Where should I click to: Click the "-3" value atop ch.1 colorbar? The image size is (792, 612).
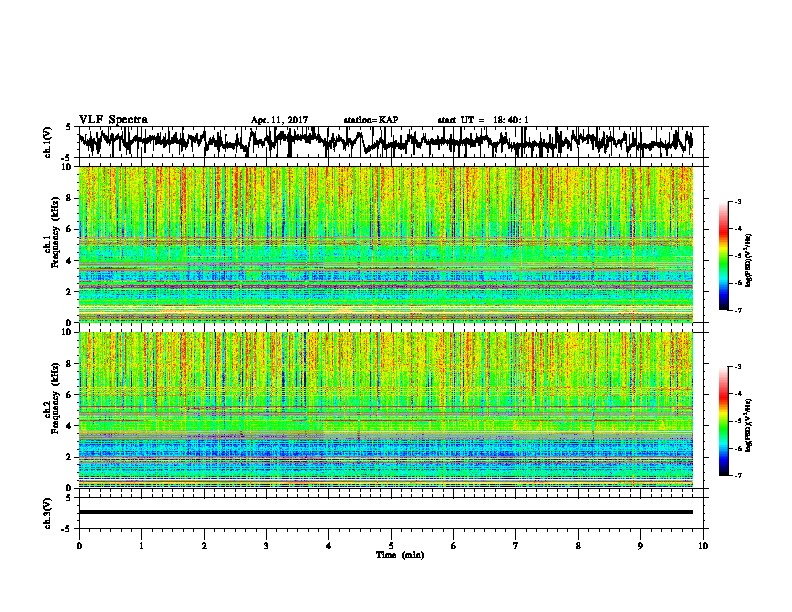pyautogui.click(x=737, y=201)
